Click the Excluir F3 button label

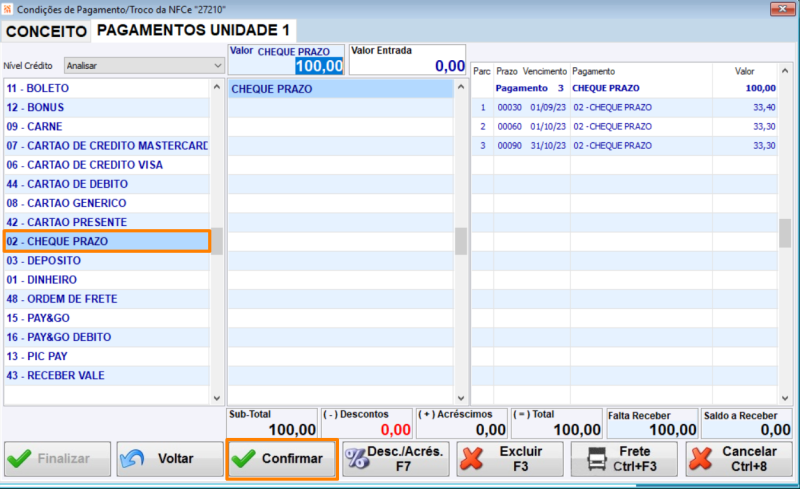coord(520,458)
